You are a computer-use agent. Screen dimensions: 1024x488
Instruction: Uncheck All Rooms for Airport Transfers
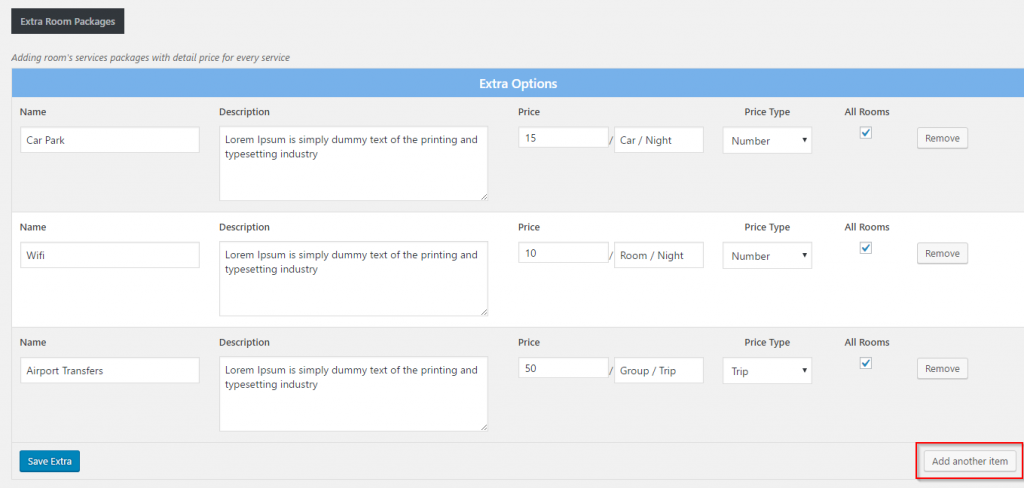coord(866,363)
